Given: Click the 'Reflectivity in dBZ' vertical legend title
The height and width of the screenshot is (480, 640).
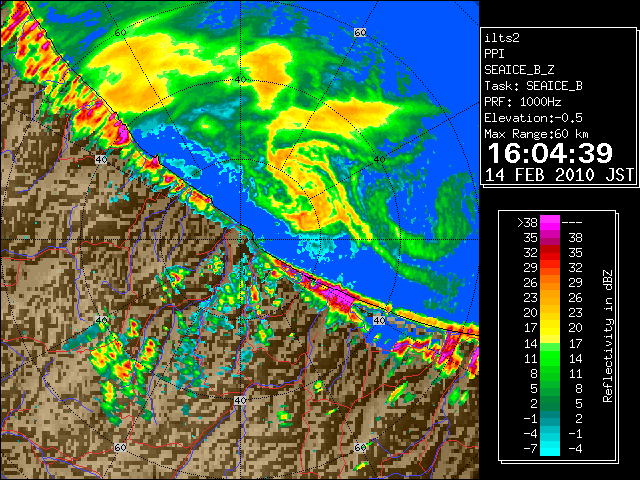Looking at the screenshot, I should [608, 336].
